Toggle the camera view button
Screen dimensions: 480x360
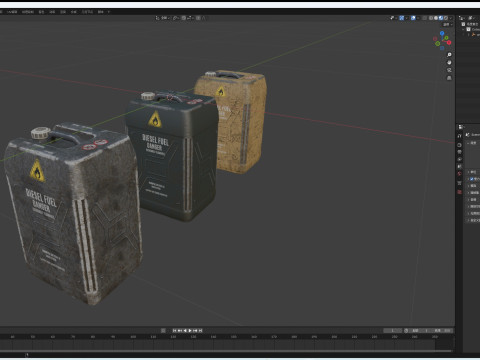click(449, 70)
